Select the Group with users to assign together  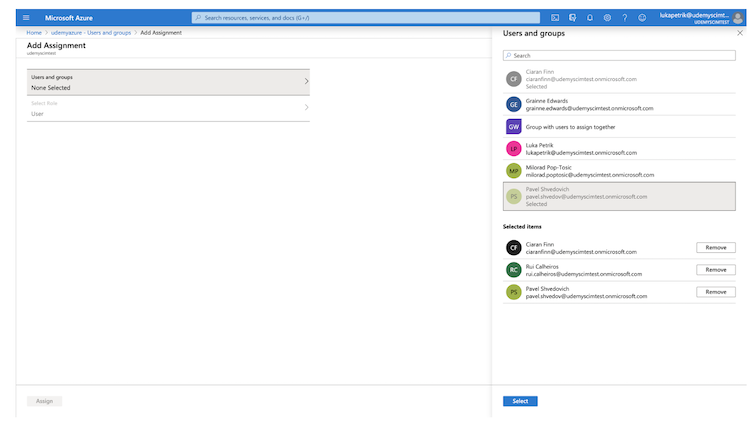point(588,127)
